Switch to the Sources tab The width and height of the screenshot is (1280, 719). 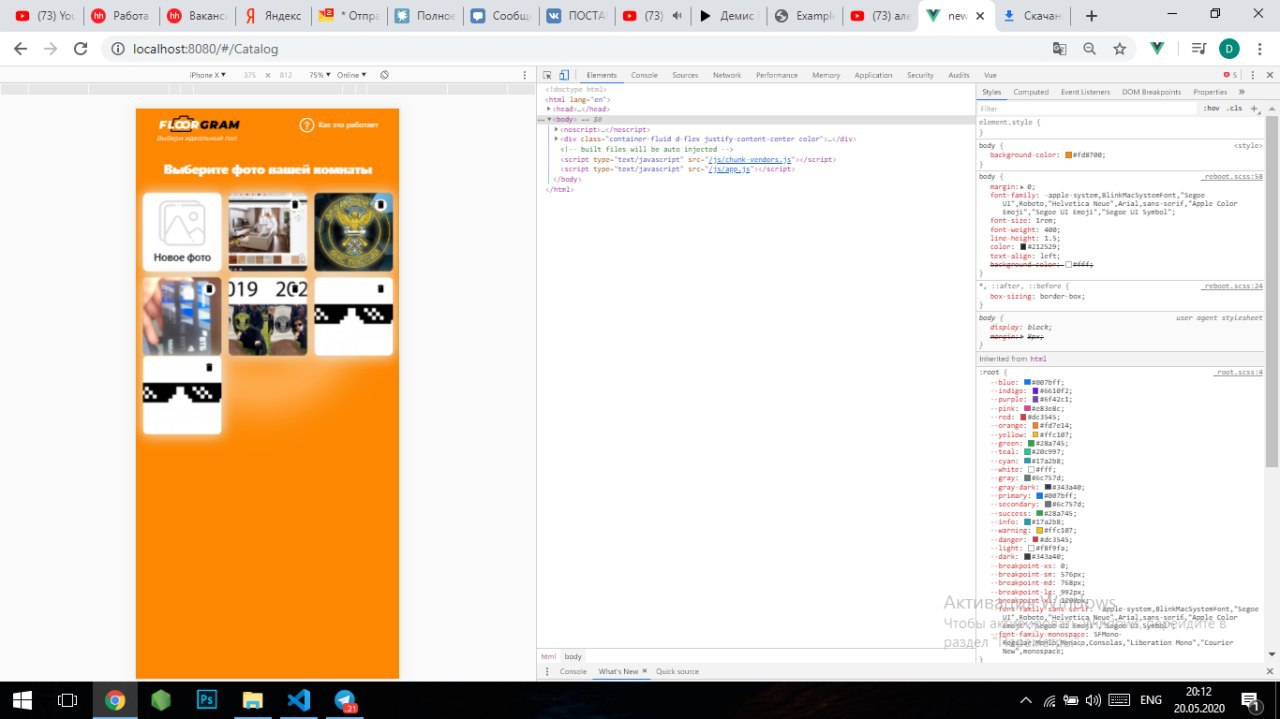pos(685,75)
